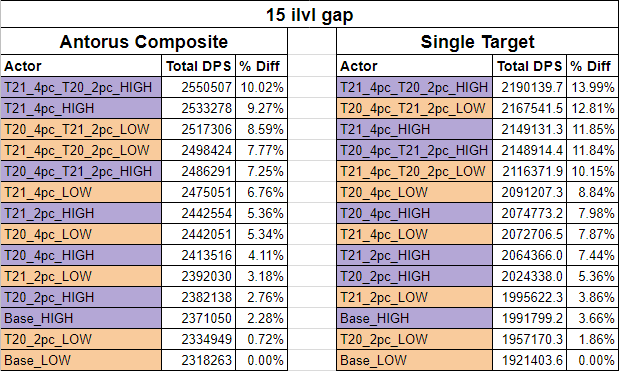Click Base_LOW cell in Antorus Composite table
619x371 pixels.
point(81,360)
